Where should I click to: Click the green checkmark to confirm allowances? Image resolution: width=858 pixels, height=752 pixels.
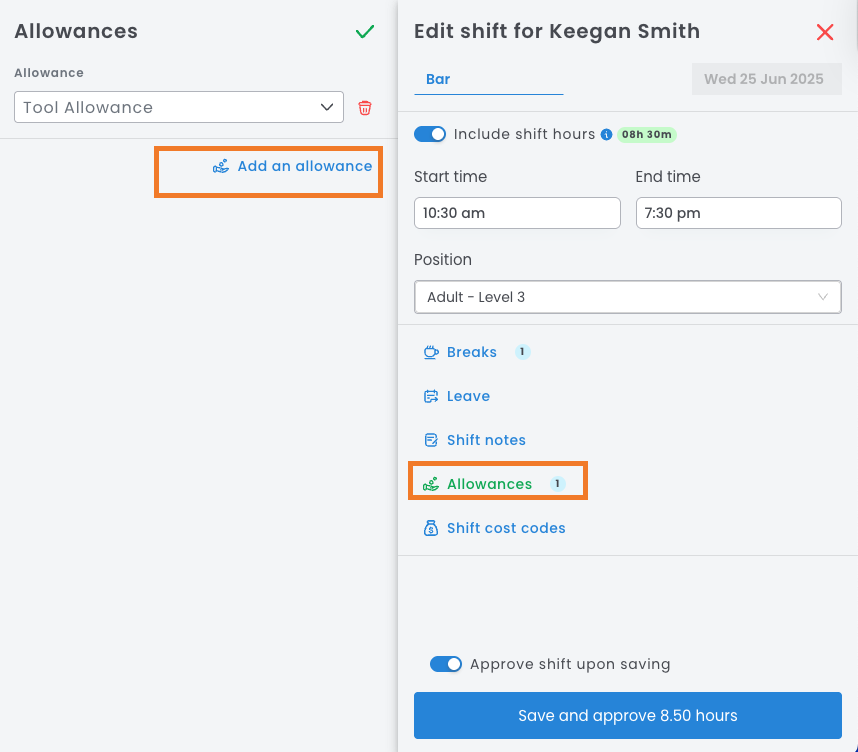pos(365,32)
